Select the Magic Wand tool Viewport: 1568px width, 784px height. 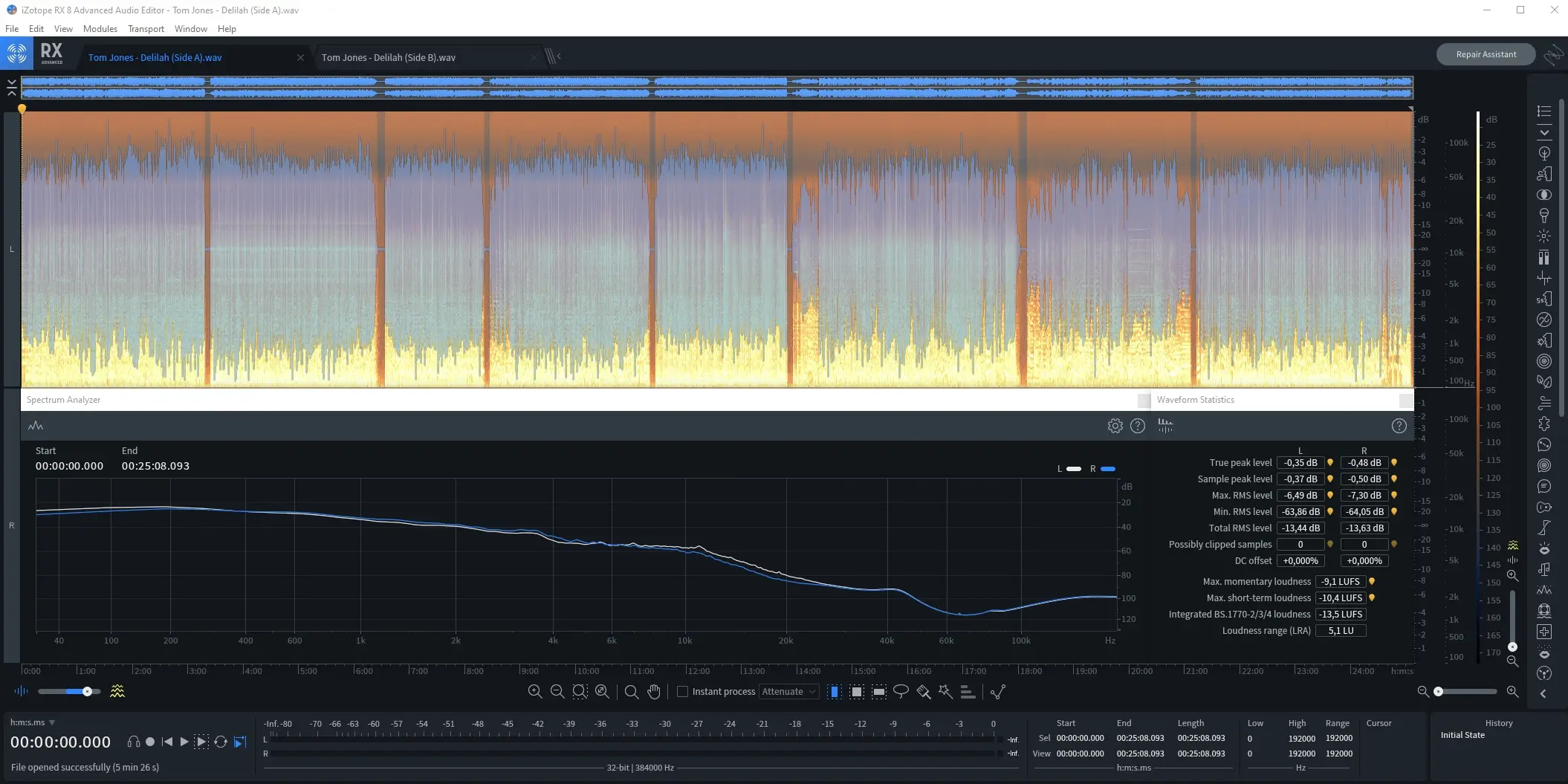click(x=945, y=691)
